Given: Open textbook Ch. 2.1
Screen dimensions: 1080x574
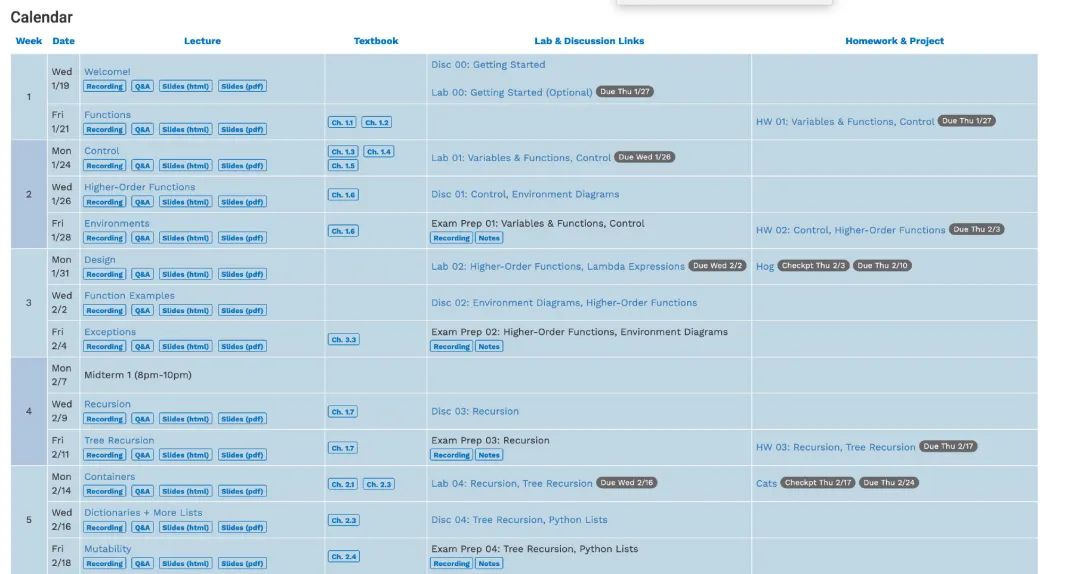Looking at the screenshot, I should [x=343, y=484].
